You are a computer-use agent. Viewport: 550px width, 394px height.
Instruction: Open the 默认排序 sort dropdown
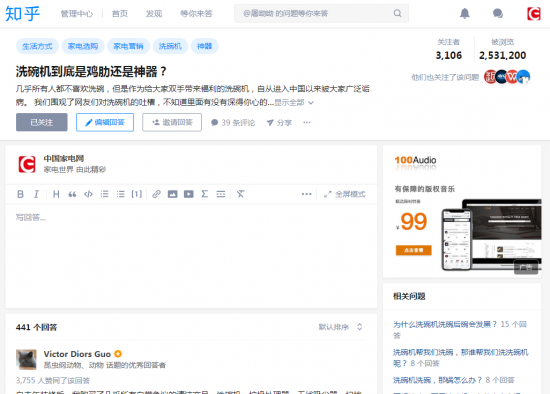pos(340,327)
